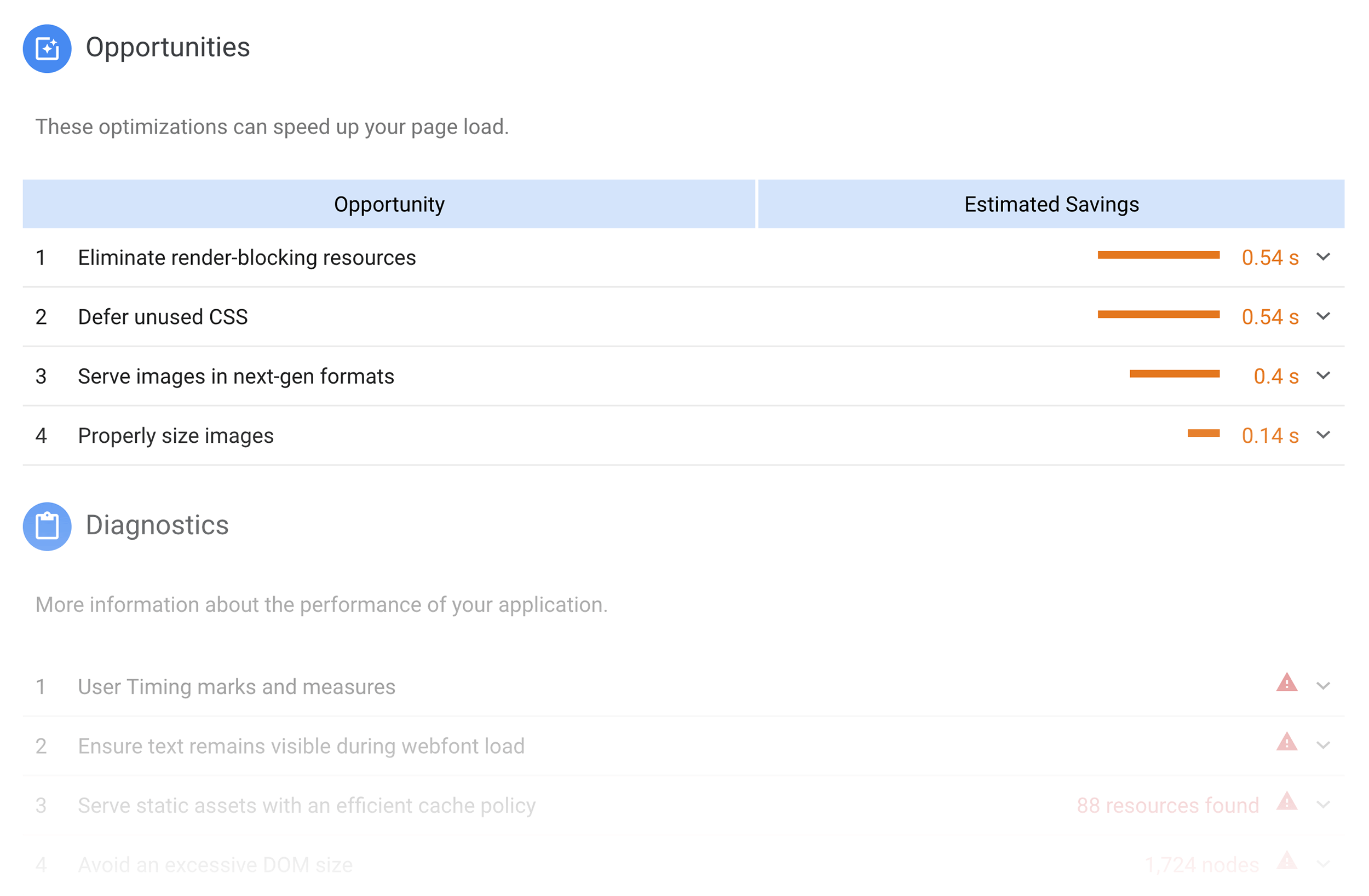
Task: Click the Diagnostics clipboard icon
Action: click(47, 526)
